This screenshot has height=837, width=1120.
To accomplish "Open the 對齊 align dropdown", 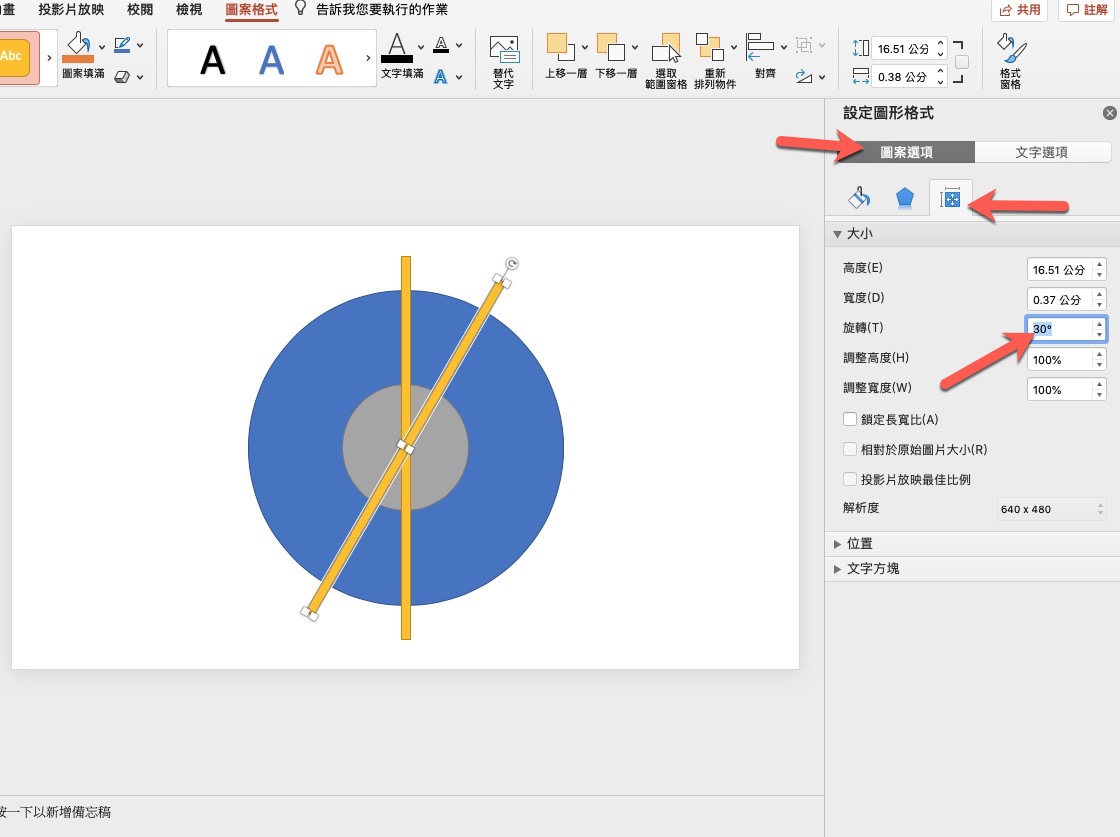I will [x=764, y=52].
